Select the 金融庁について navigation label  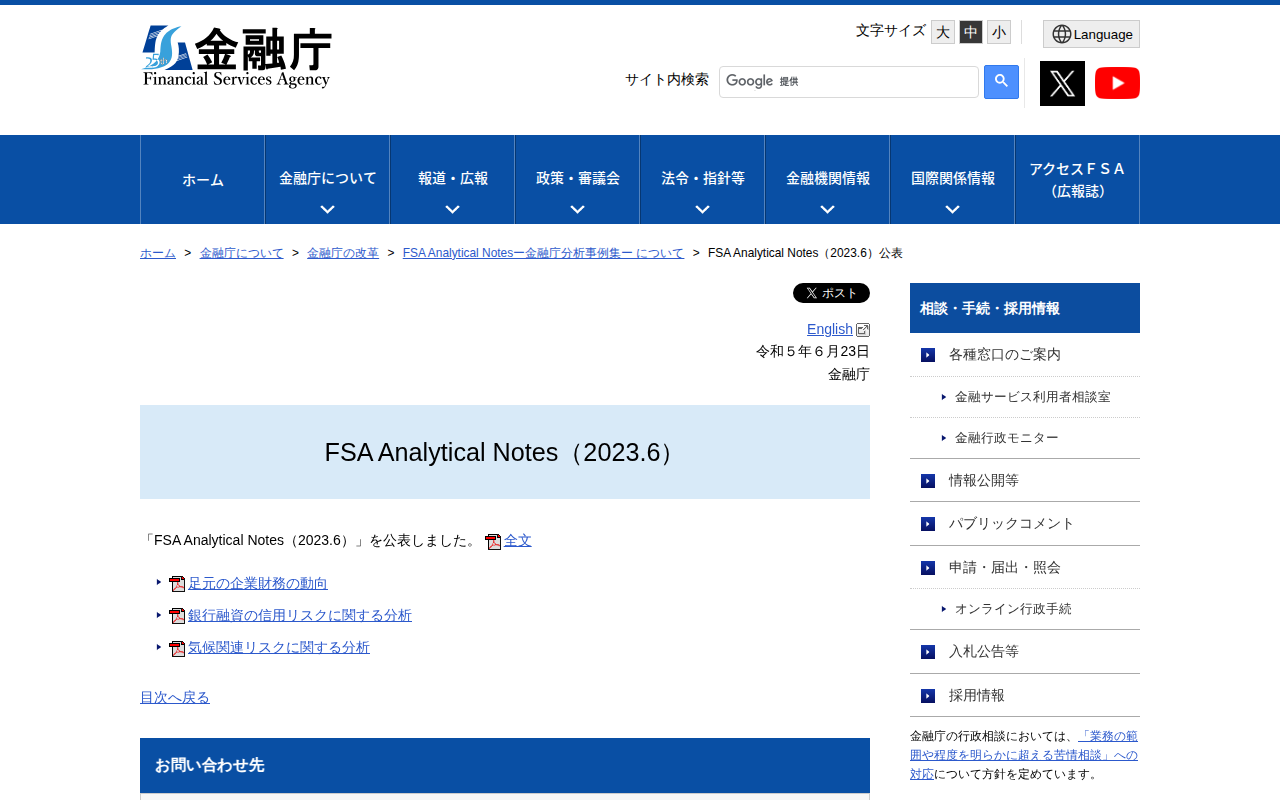click(x=327, y=178)
